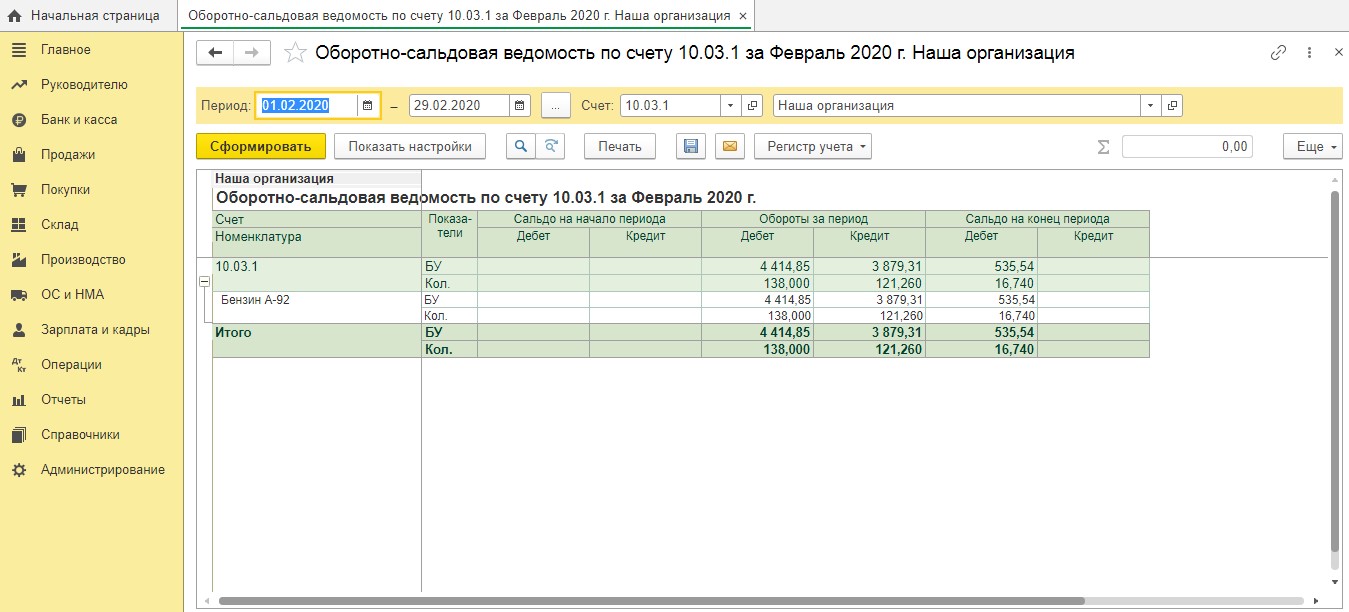This screenshot has height=612, width=1349.
Task: Click Сальдо на конец периода header
Action: [1037, 219]
